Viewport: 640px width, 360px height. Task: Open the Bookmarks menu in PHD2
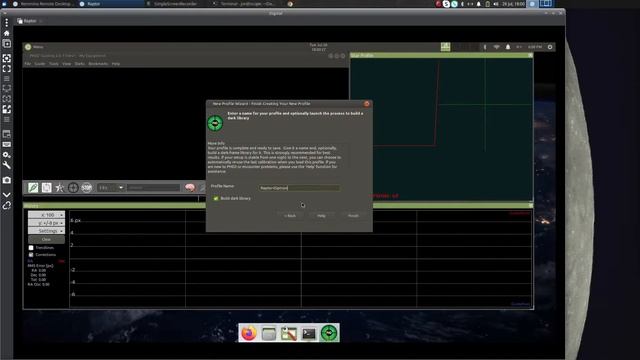98,64
